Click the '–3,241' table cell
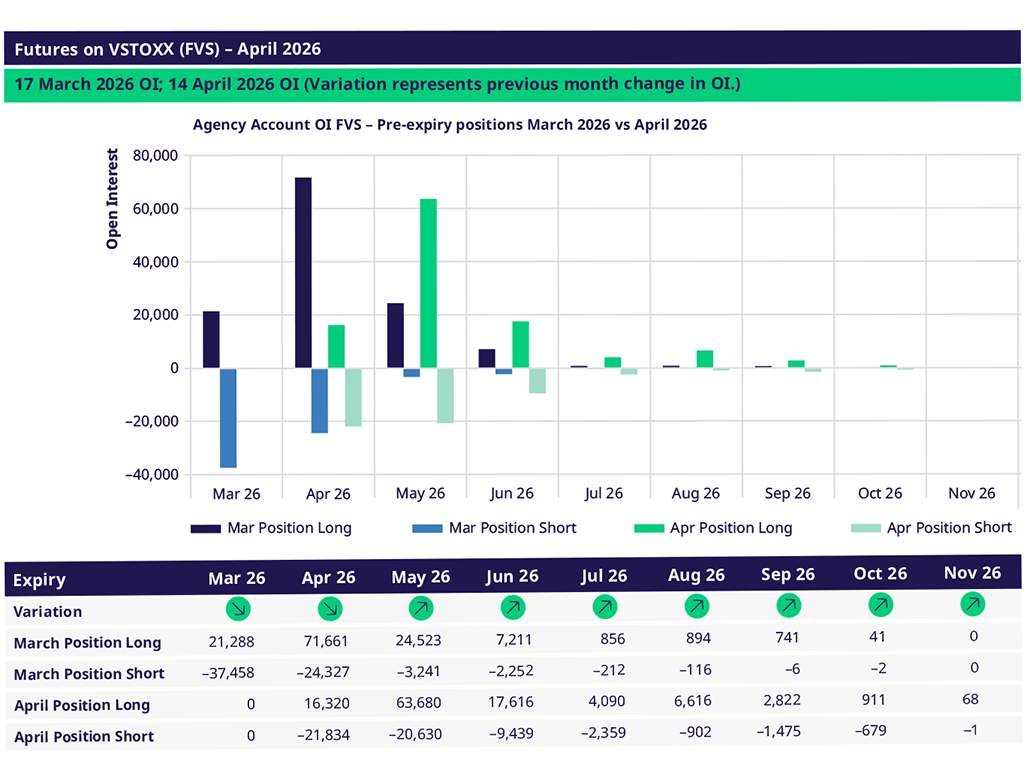Viewport: 1024px width, 770px height. coord(419,672)
